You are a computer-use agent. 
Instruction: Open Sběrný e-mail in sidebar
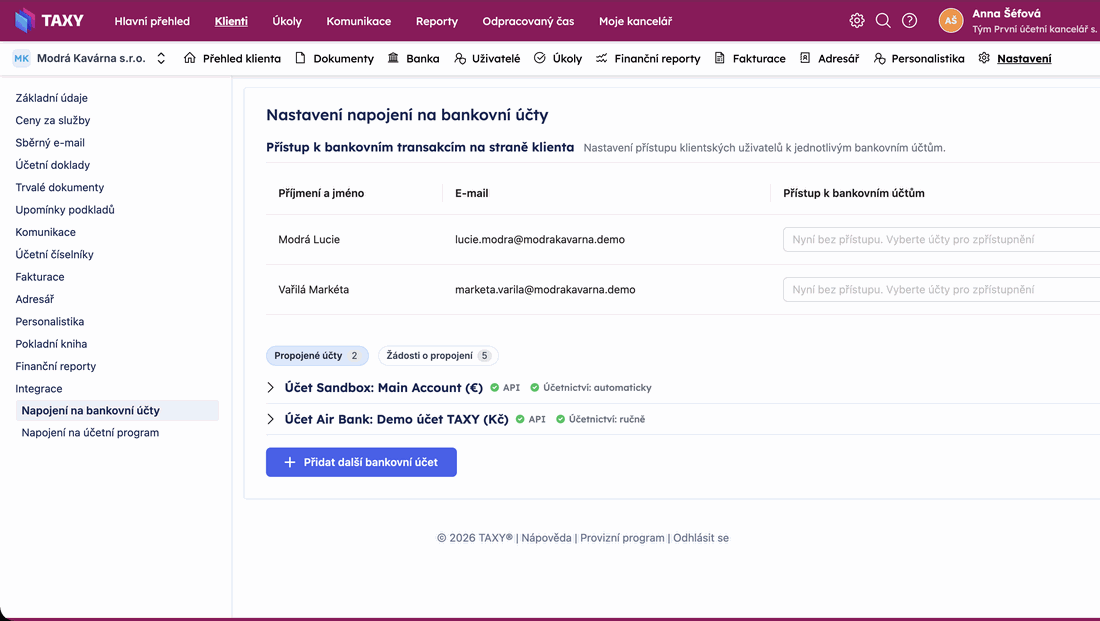click(50, 143)
